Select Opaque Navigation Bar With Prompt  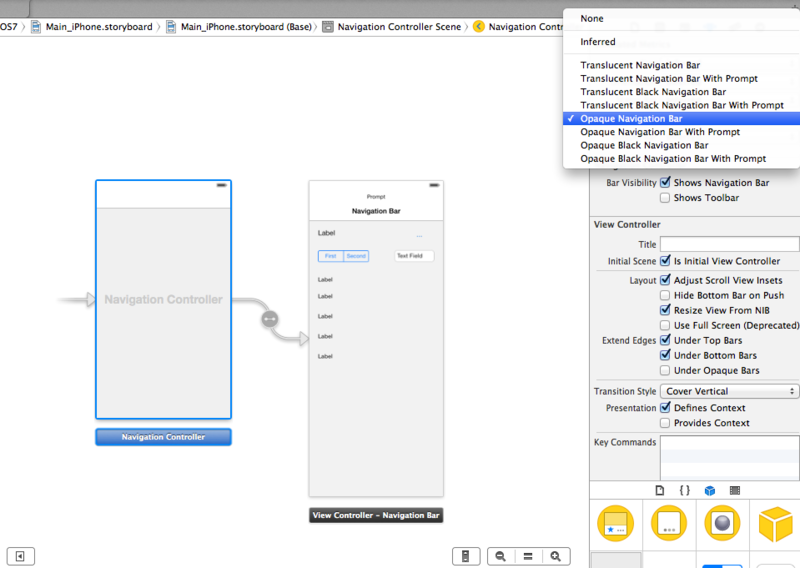[681, 132]
